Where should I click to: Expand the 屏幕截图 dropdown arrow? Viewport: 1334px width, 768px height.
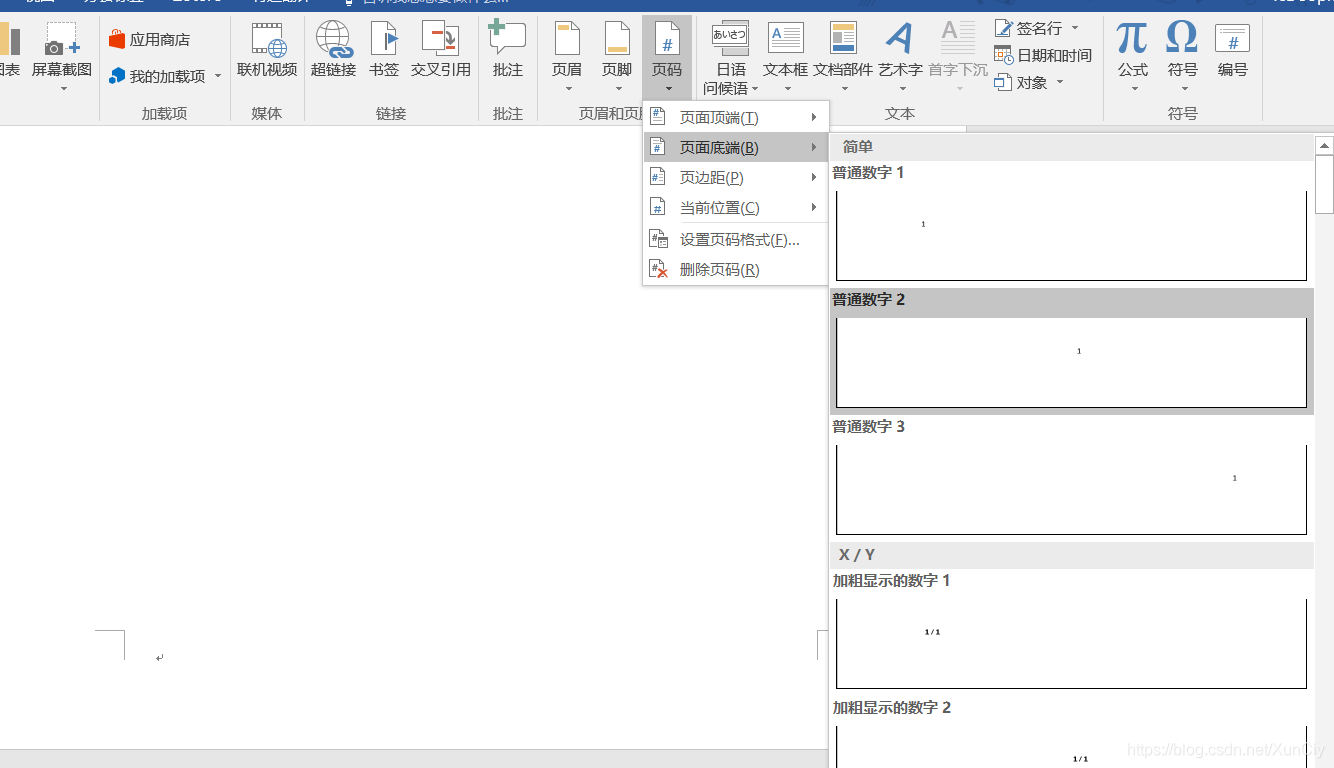pyautogui.click(x=63, y=89)
